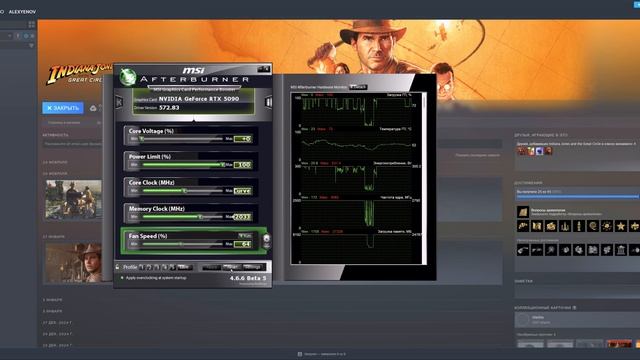Image resolution: width=640 pixels, height=360 pixels.
Task: Open Afterburner Settings button
Action: tap(253, 267)
